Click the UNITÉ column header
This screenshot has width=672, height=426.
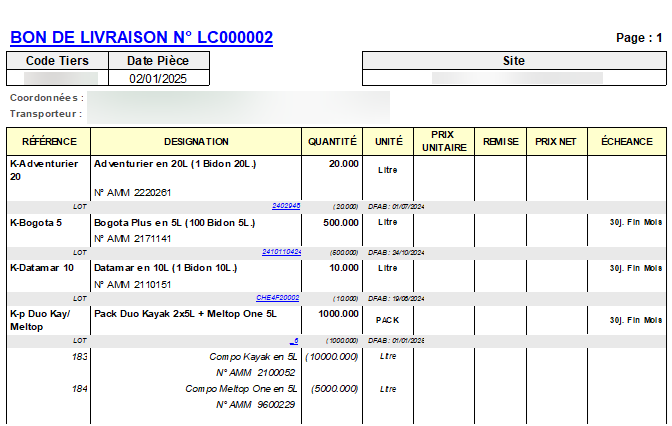[388, 142]
